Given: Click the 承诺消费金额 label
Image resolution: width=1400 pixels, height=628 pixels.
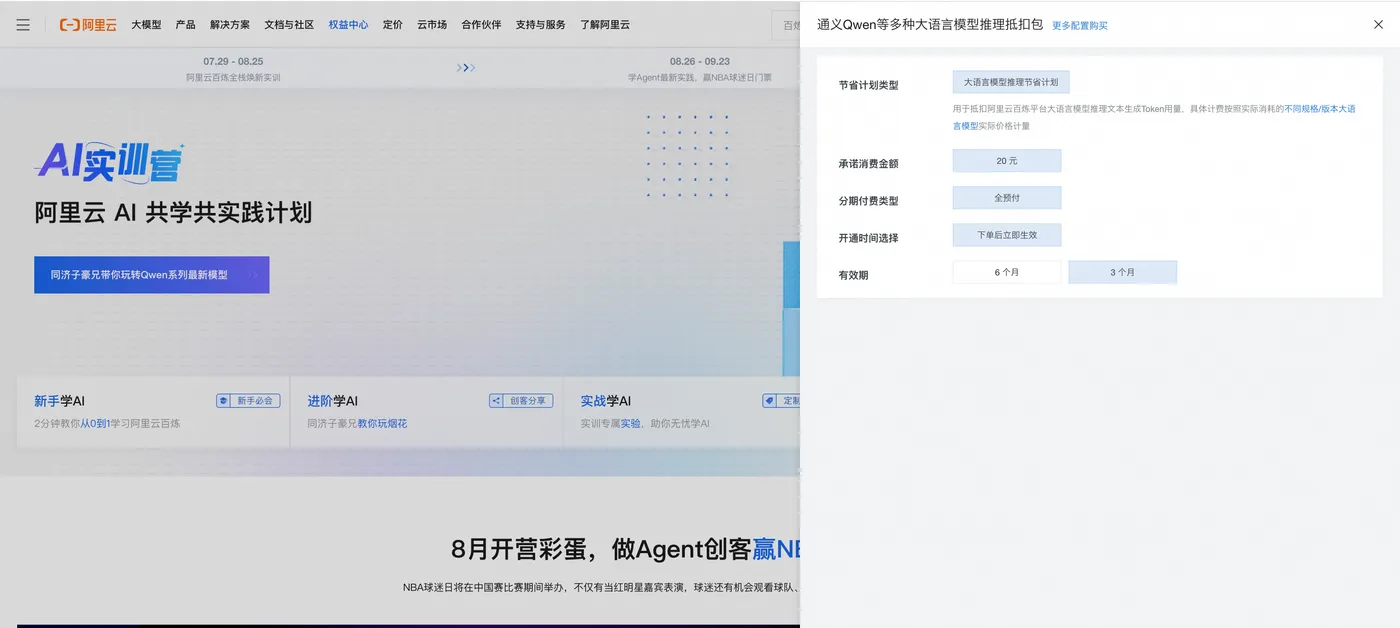Looking at the screenshot, I should tap(868, 163).
